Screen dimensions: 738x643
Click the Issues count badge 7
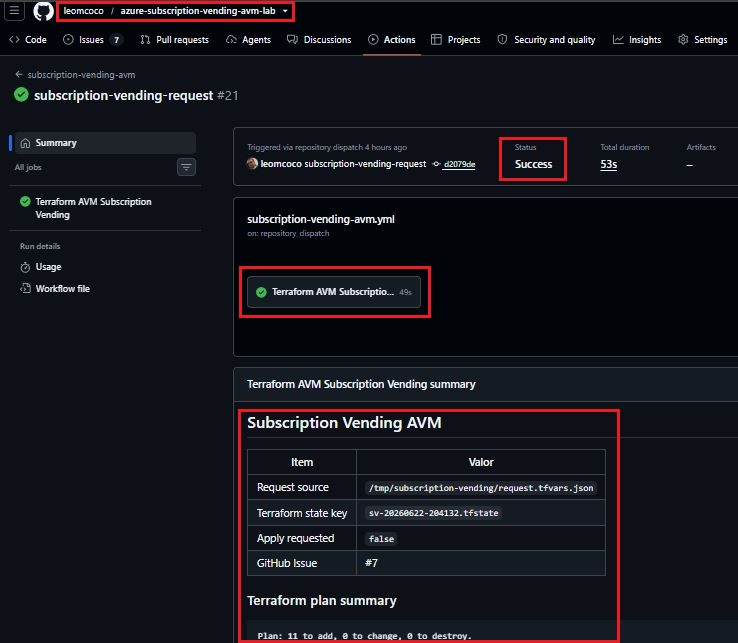(x=116, y=40)
